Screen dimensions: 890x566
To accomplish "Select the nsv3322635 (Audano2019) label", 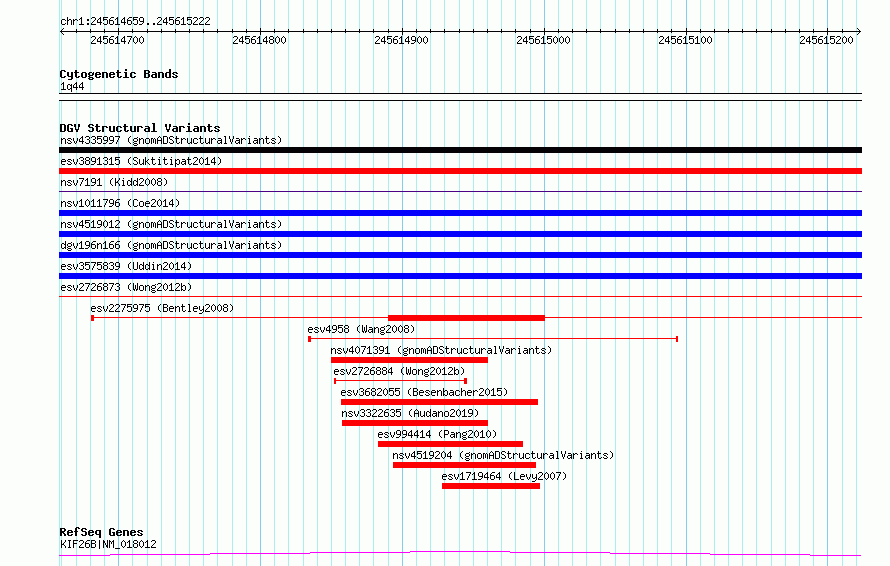I will click(410, 413).
